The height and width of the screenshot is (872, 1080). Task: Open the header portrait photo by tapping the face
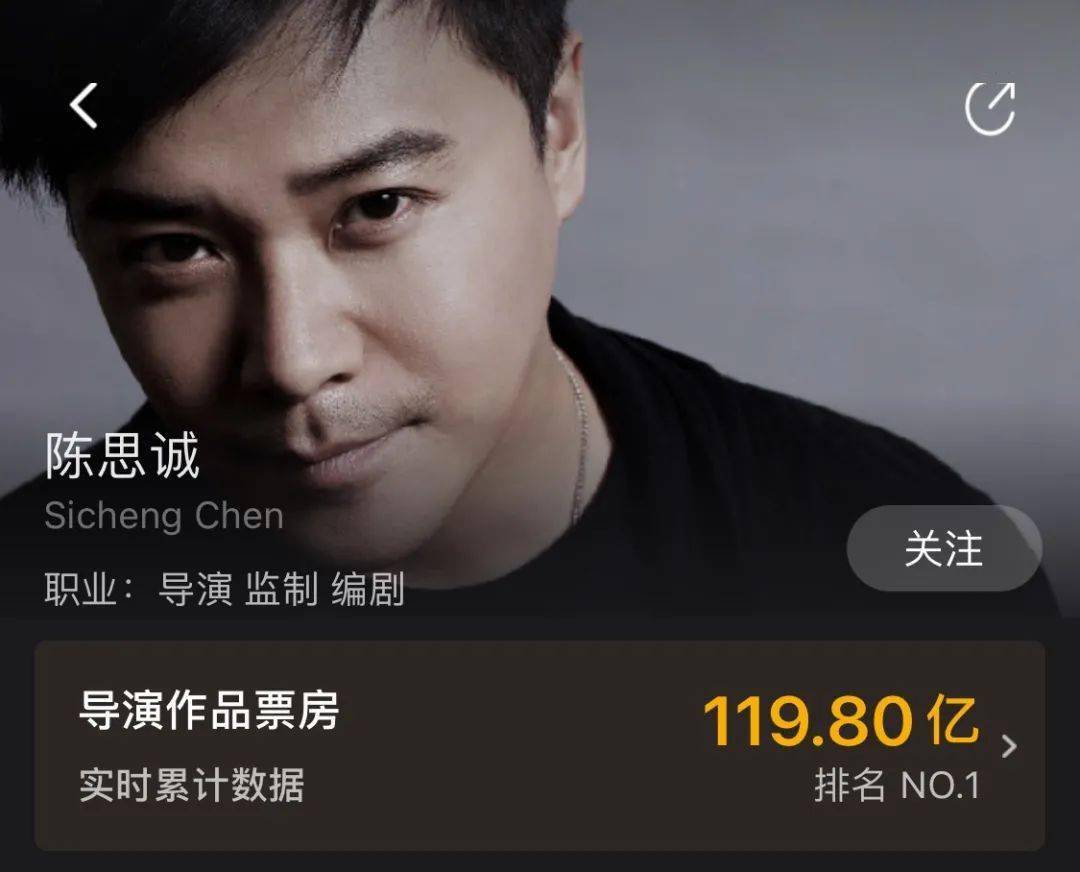324,276
